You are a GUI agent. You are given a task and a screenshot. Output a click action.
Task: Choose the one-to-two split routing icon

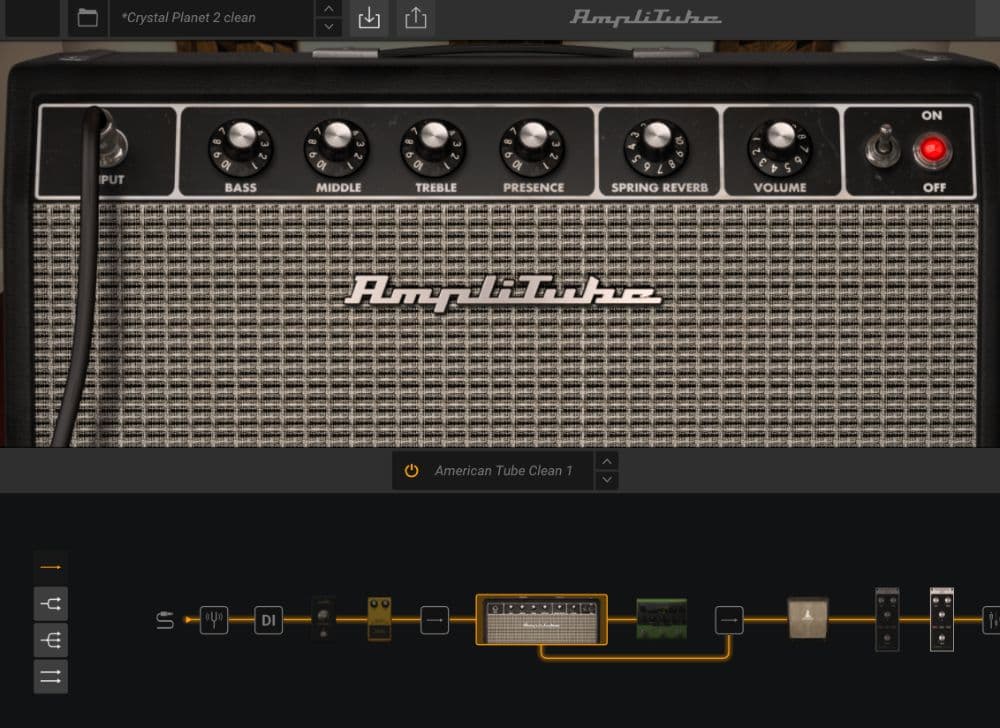tap(50, 601)
